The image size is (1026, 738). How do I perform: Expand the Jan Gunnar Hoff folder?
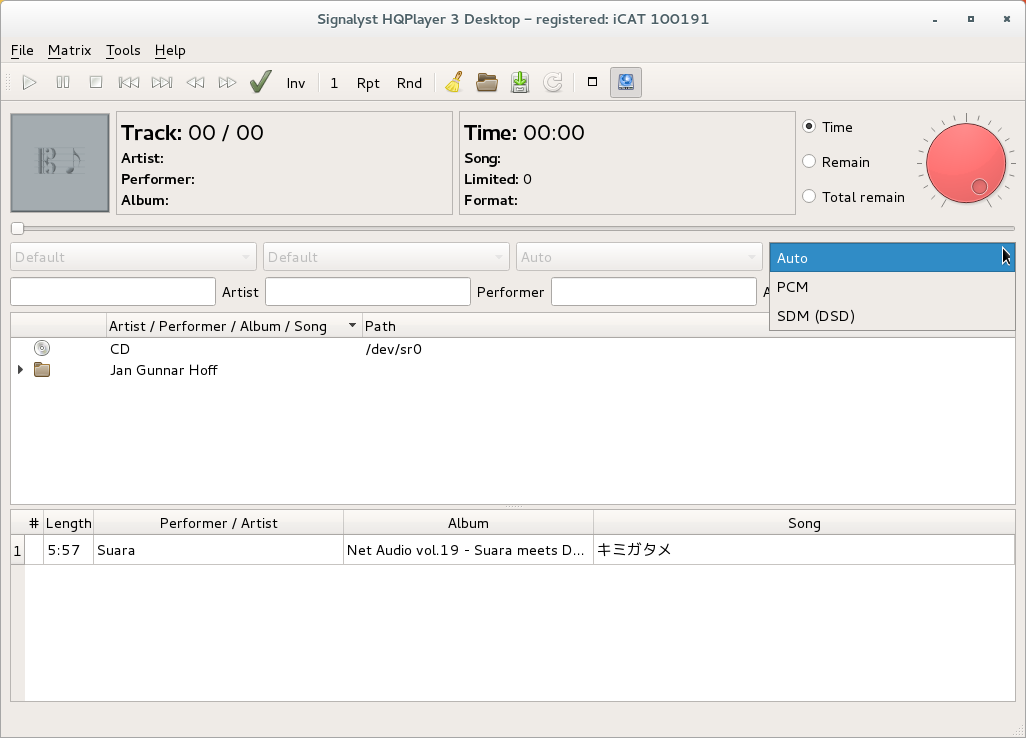point(20,370)
